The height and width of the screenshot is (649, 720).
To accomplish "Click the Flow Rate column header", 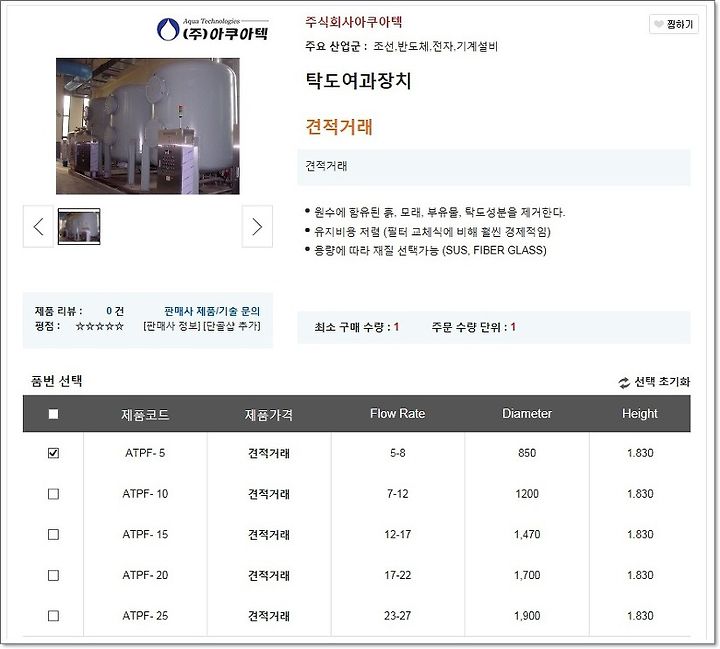I will pyautogui.click(x=398, y=414).
